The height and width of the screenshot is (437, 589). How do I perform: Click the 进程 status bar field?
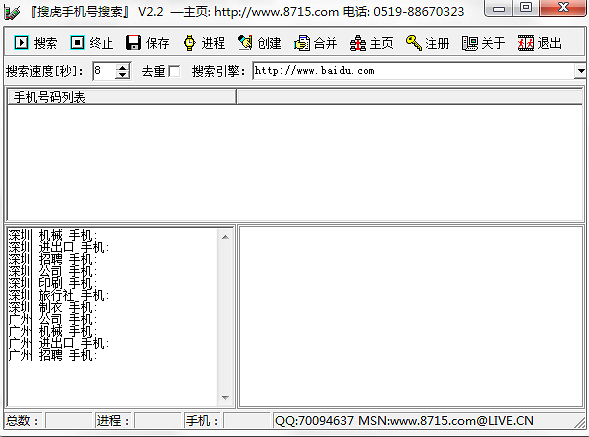(158, 420)
